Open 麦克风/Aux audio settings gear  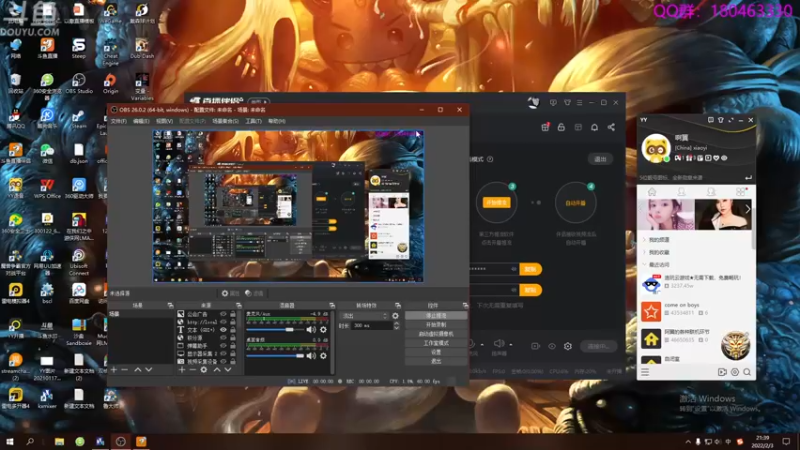click(x=323, y=330)
